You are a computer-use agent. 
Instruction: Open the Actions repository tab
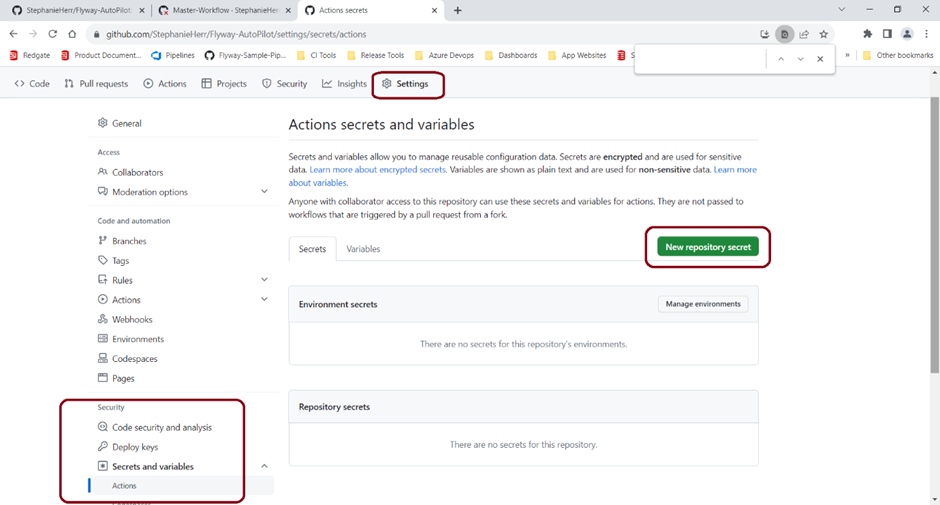(164, 84)
